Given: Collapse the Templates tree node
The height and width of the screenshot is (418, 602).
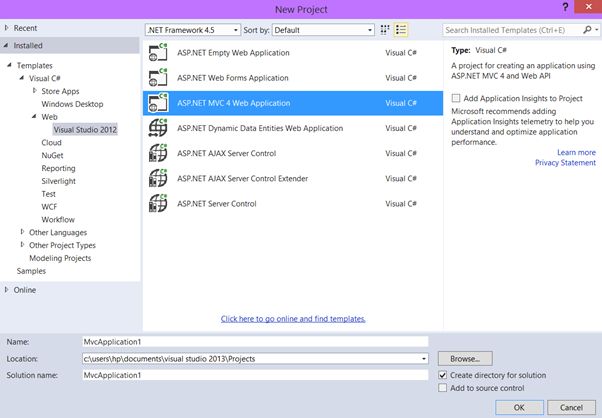Looking at the screenshot, I should 9,65.
